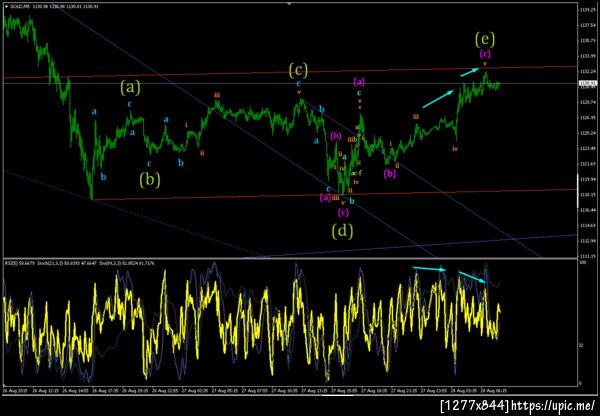
Task: Select the large yellow-green (a) wave label
Action: point(130,88)
